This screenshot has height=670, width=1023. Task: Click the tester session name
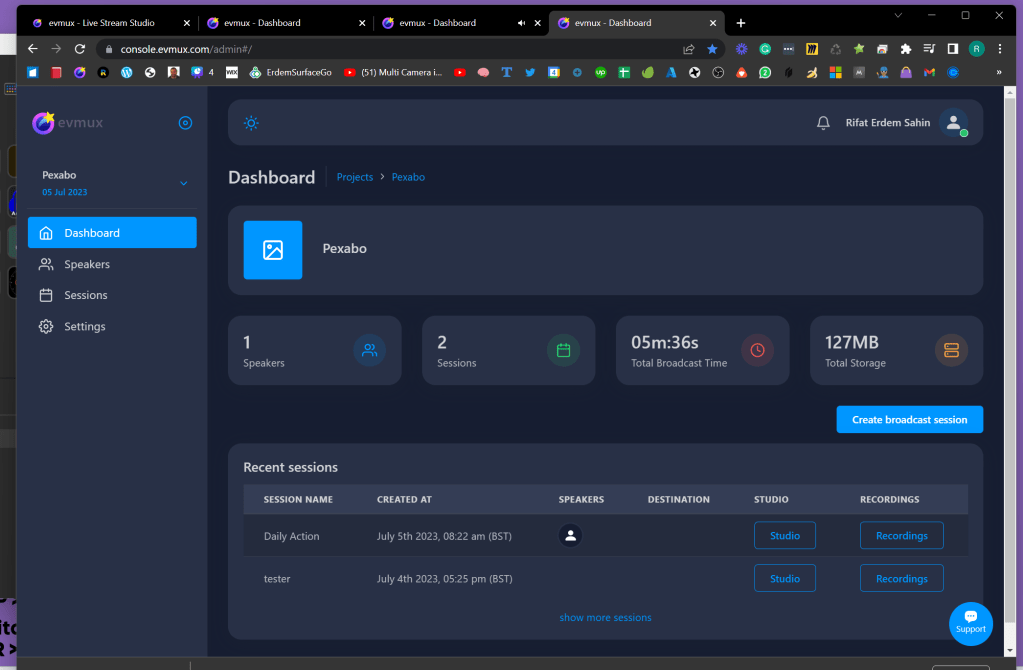click(277, 579)
